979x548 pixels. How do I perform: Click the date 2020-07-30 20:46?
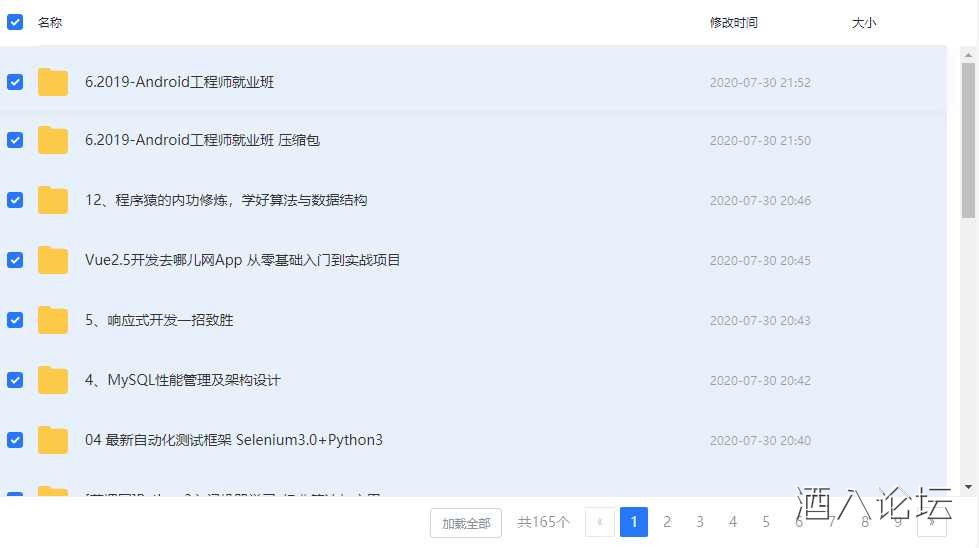click(x=760, y=200)
